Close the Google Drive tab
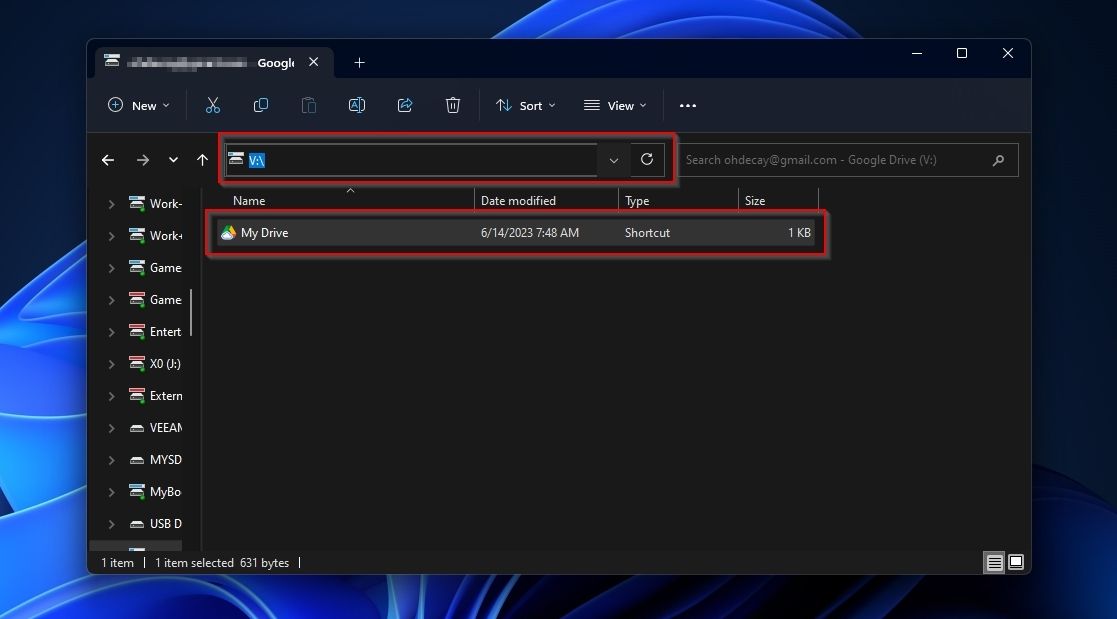This screenshot has height=619, width=1117. pyautogui.click(x=314, y=62)
